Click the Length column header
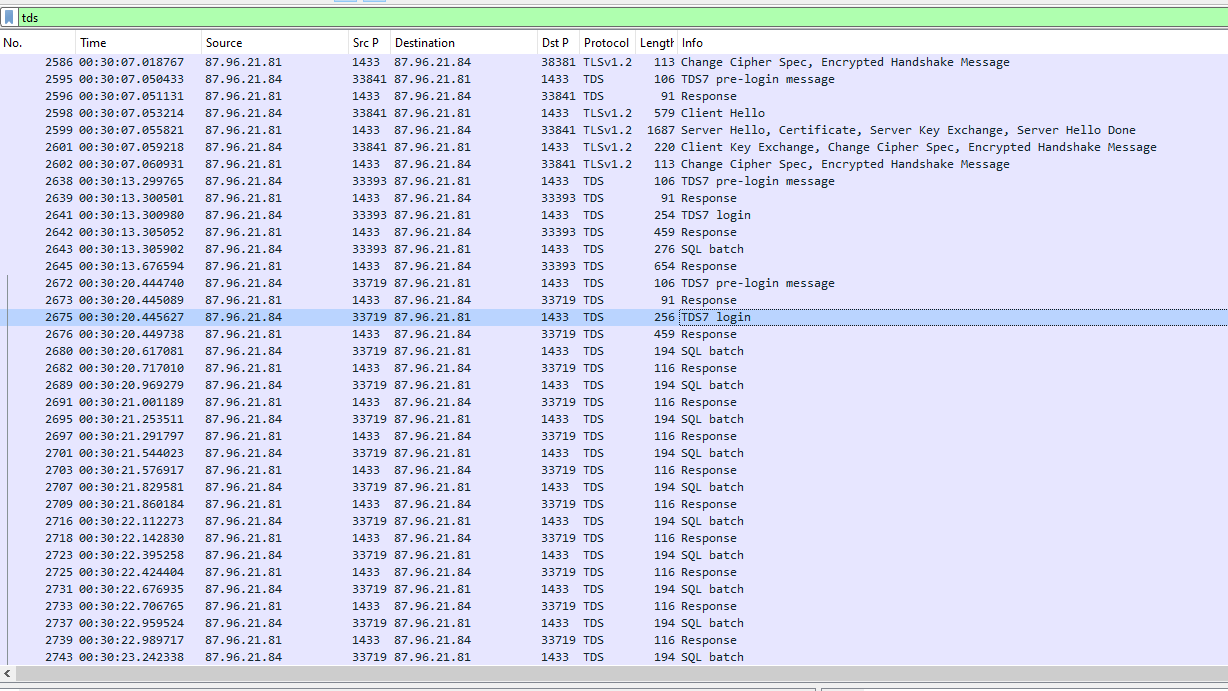1228x691 pixels. (x=656, y=43)
